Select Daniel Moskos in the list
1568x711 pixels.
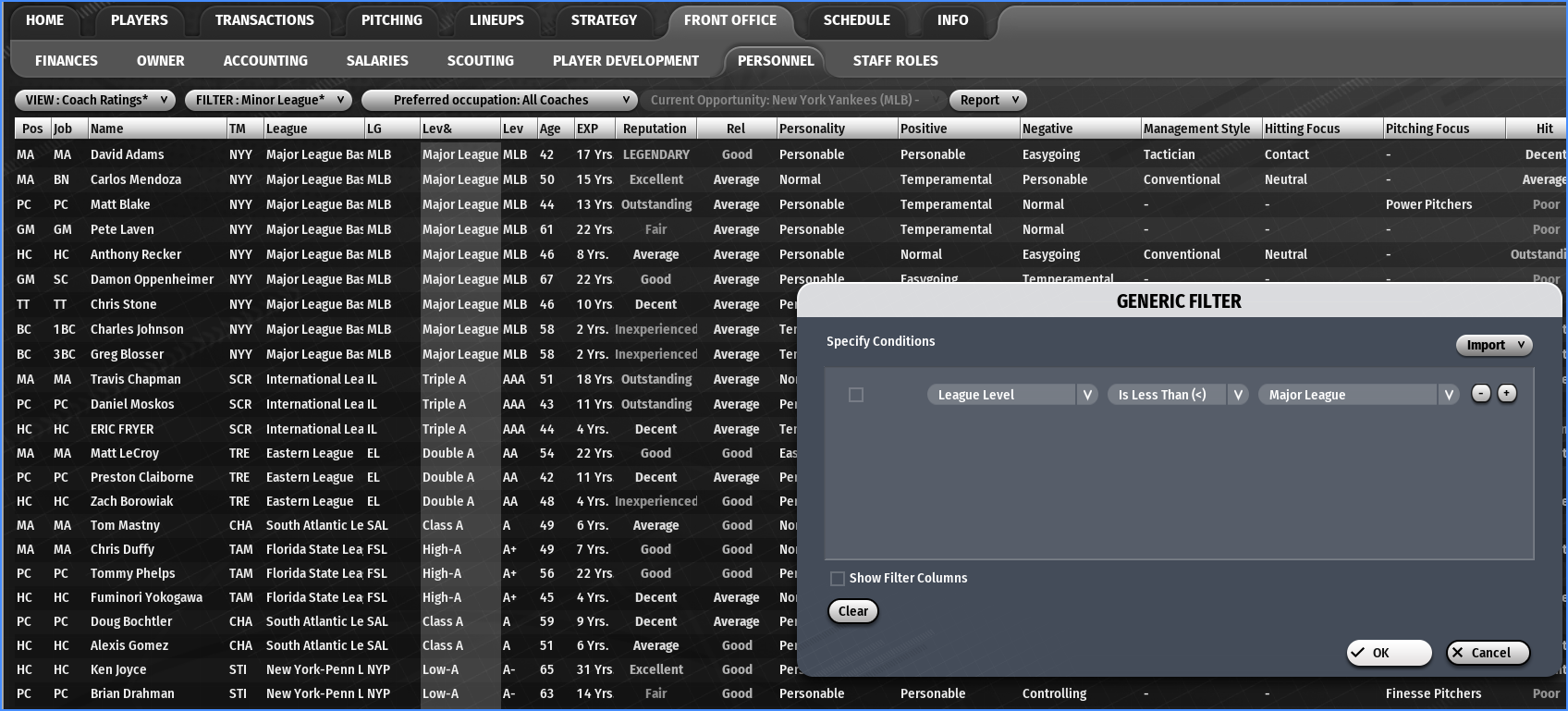pos(132,404)
